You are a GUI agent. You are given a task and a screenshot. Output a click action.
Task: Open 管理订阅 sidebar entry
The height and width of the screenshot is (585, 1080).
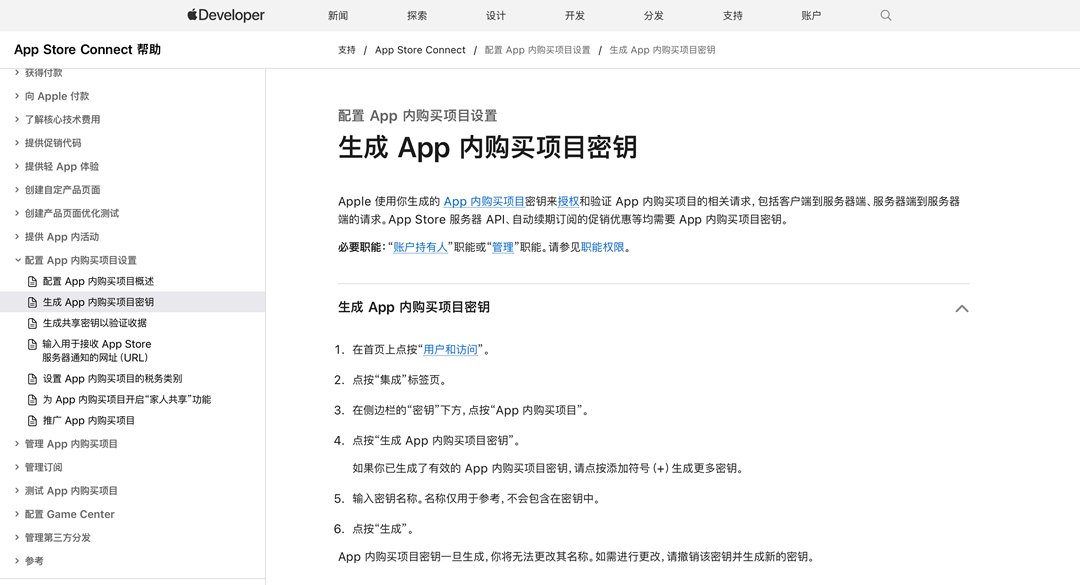pyautogui.click(x=43, y=467)
